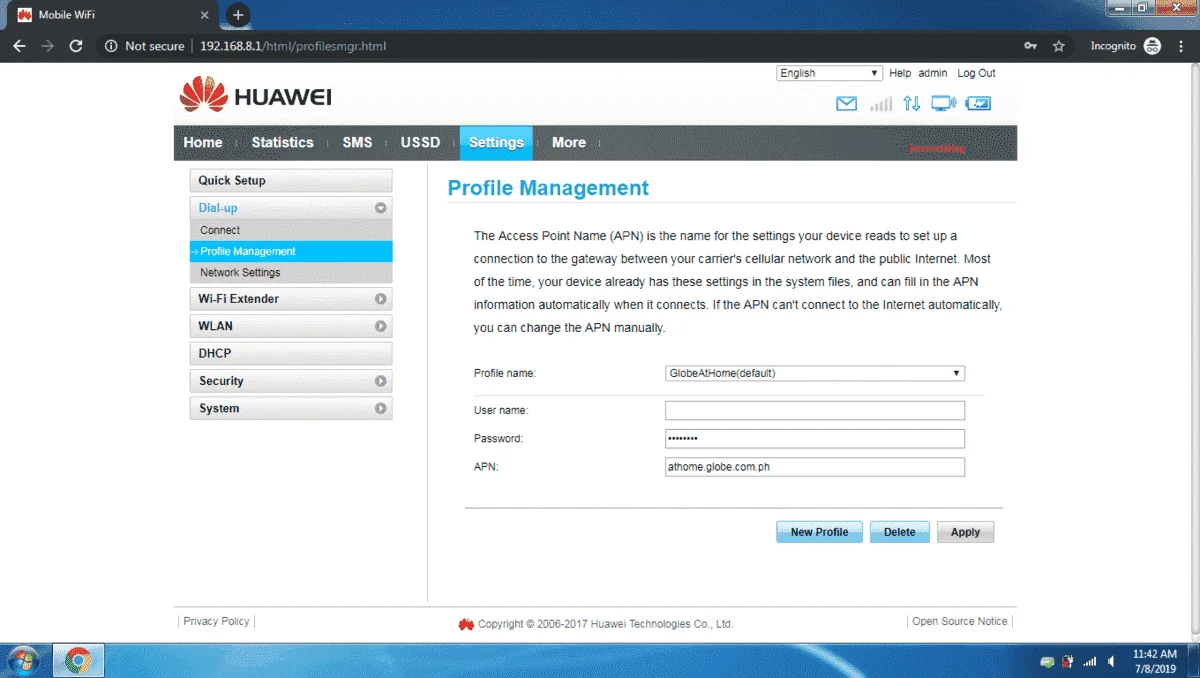This screenshot has width=1200, height=678.
Task: Open the Open Source Notice link
Action: click(960, 621)
